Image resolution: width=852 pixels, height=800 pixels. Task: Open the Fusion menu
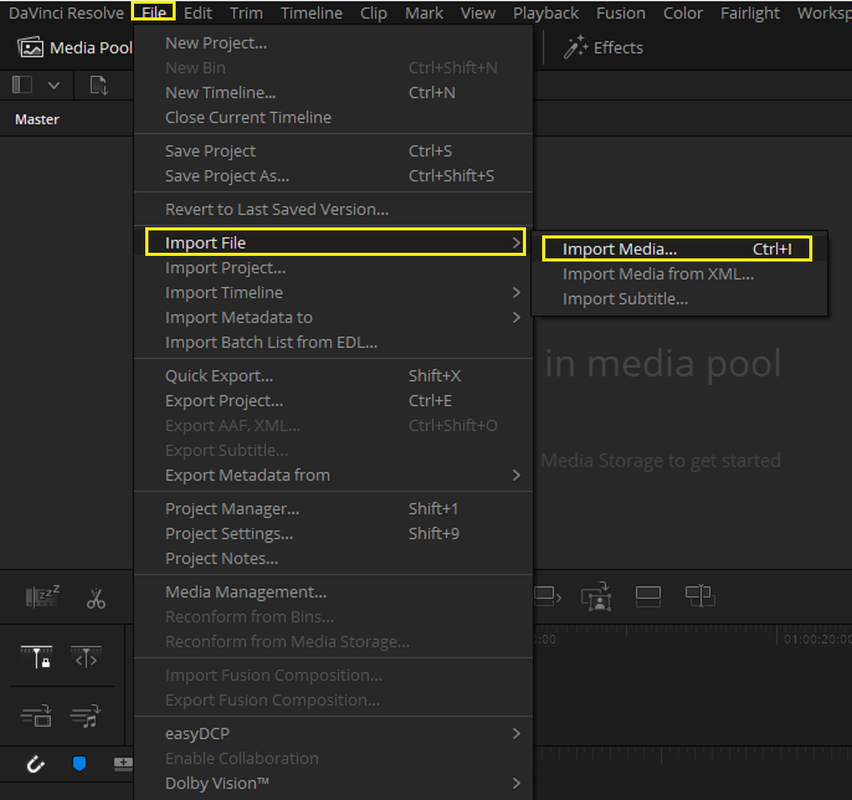[621, 12]
